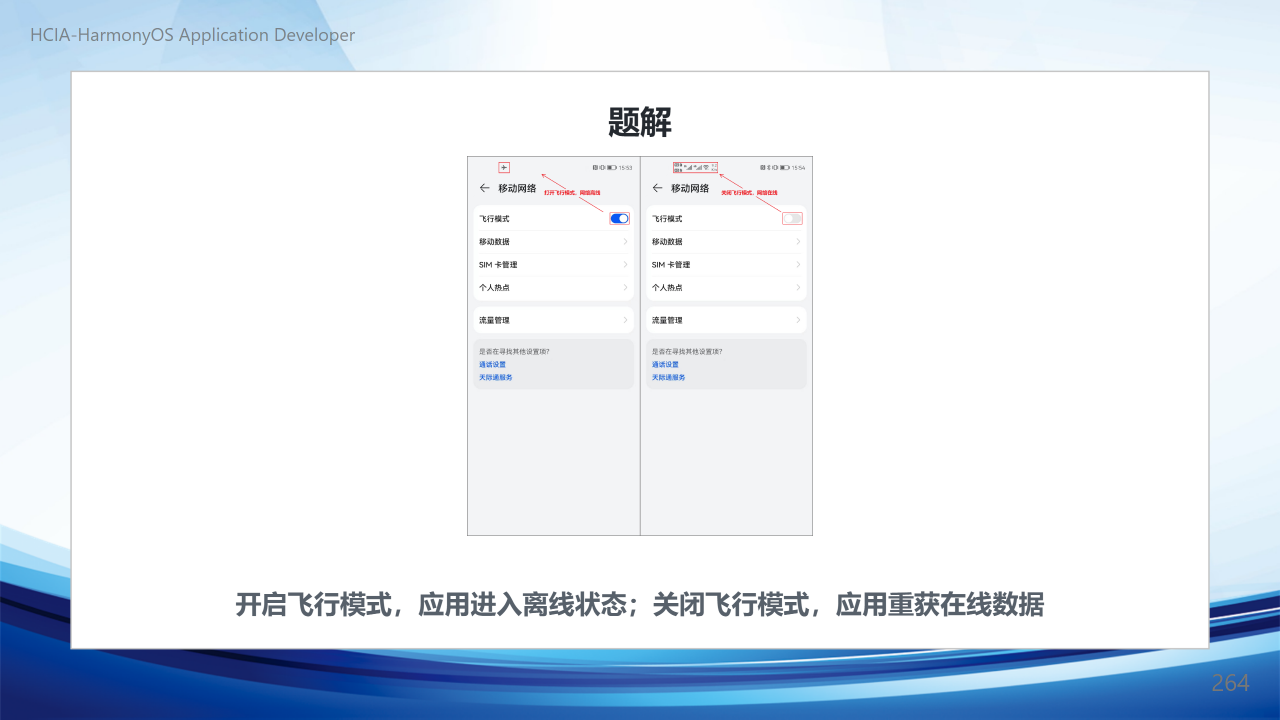This screenshot has width=1280, height=720.
Task: Click the battery icon beside the 15:54 clock
Action: tap(785, 167)
